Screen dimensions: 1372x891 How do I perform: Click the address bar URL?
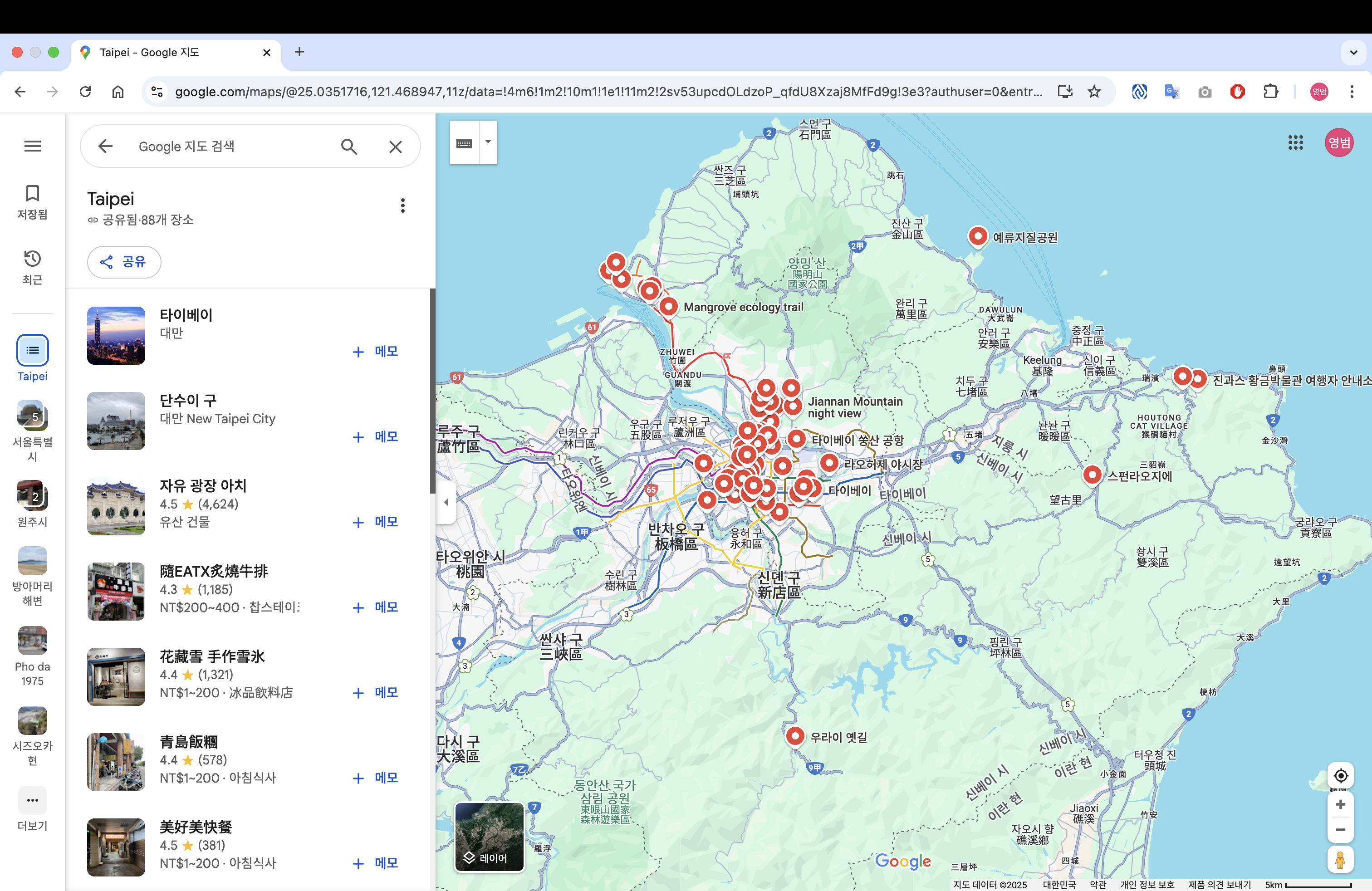608,92
